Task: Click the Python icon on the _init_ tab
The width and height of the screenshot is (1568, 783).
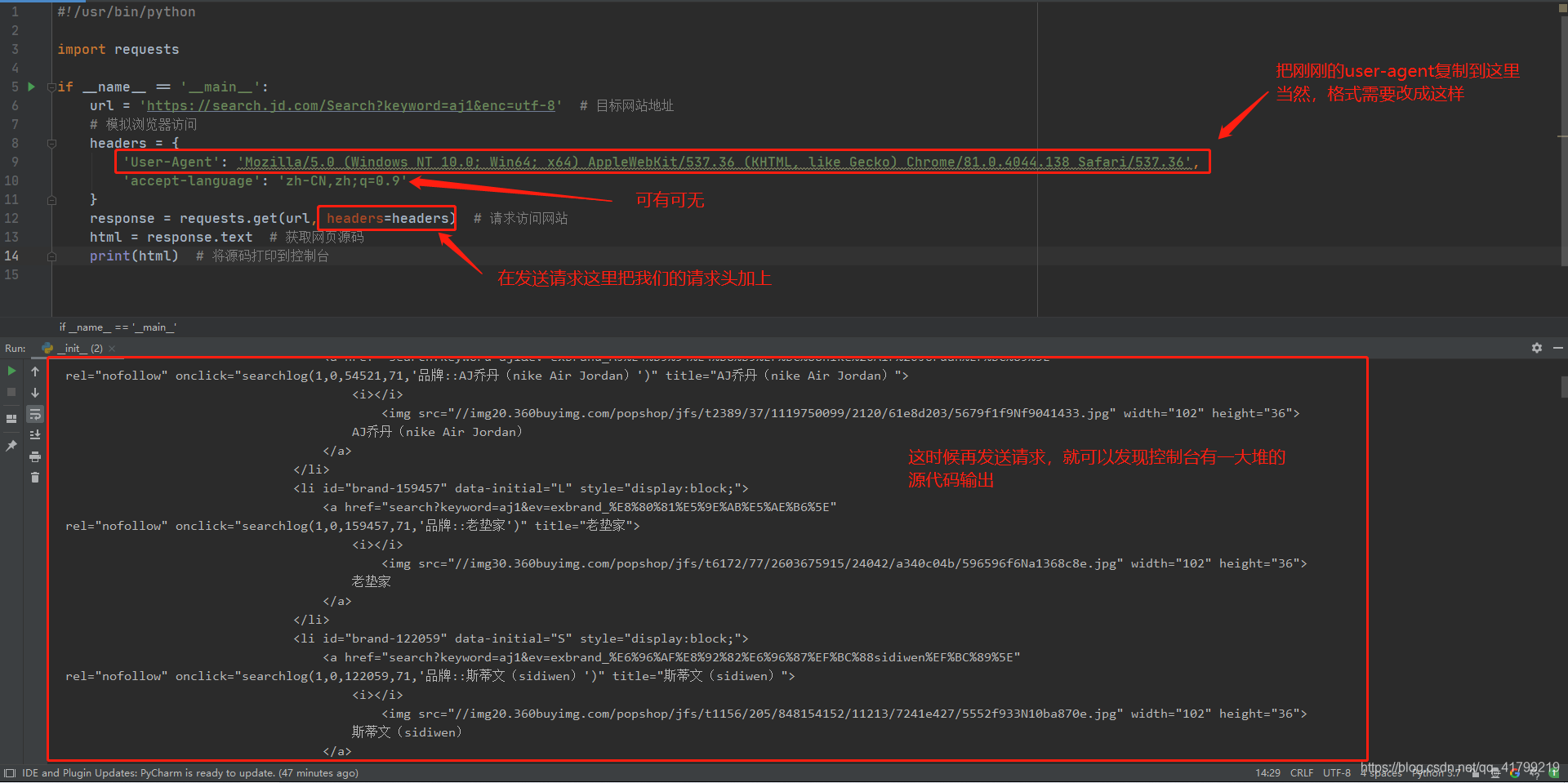Action: [x=47, y=348]
